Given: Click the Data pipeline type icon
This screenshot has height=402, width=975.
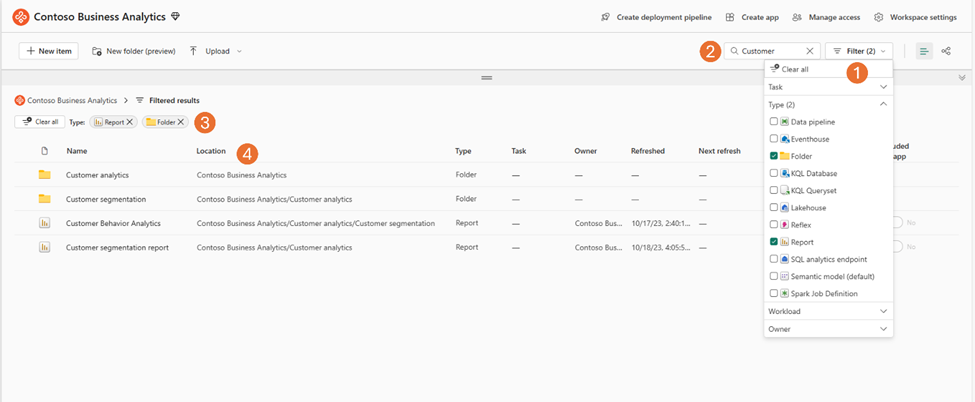Looking at the screenshot, I should [x=785, y=121].
